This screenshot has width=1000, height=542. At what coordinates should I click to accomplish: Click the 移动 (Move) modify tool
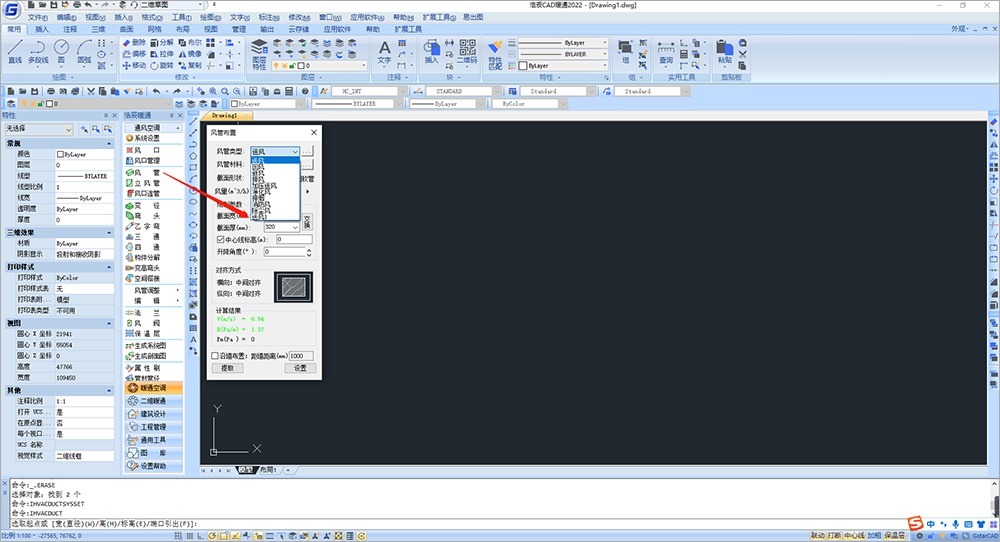(133, 65)
